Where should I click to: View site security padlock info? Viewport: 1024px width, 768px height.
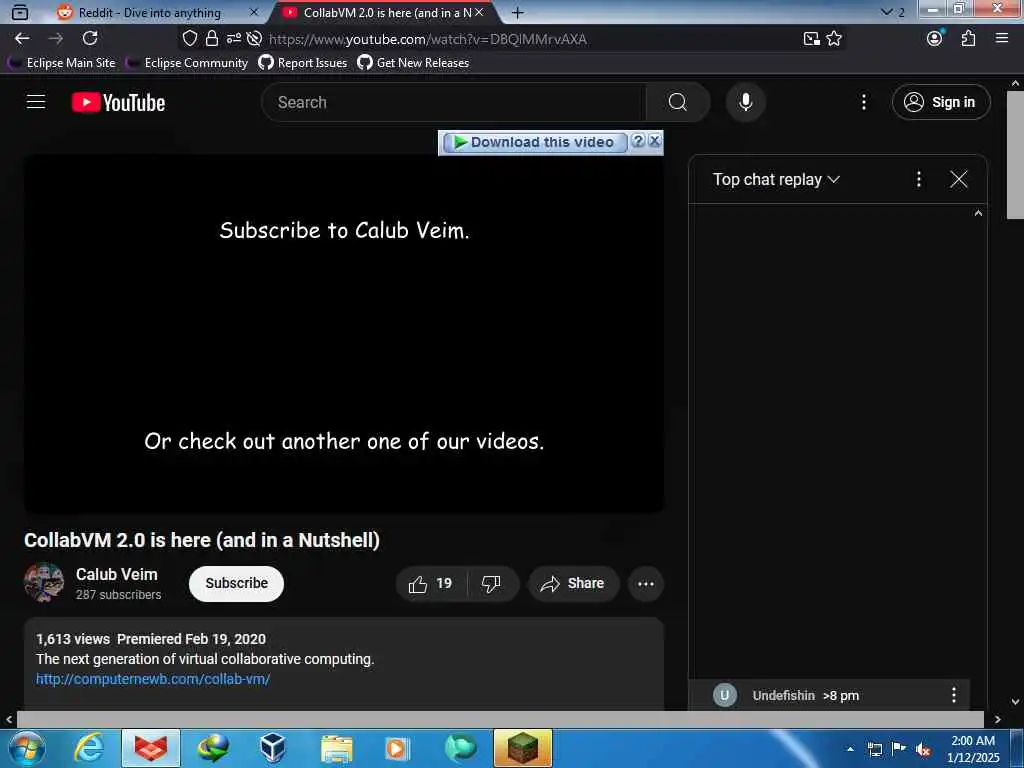pos(212,39)
